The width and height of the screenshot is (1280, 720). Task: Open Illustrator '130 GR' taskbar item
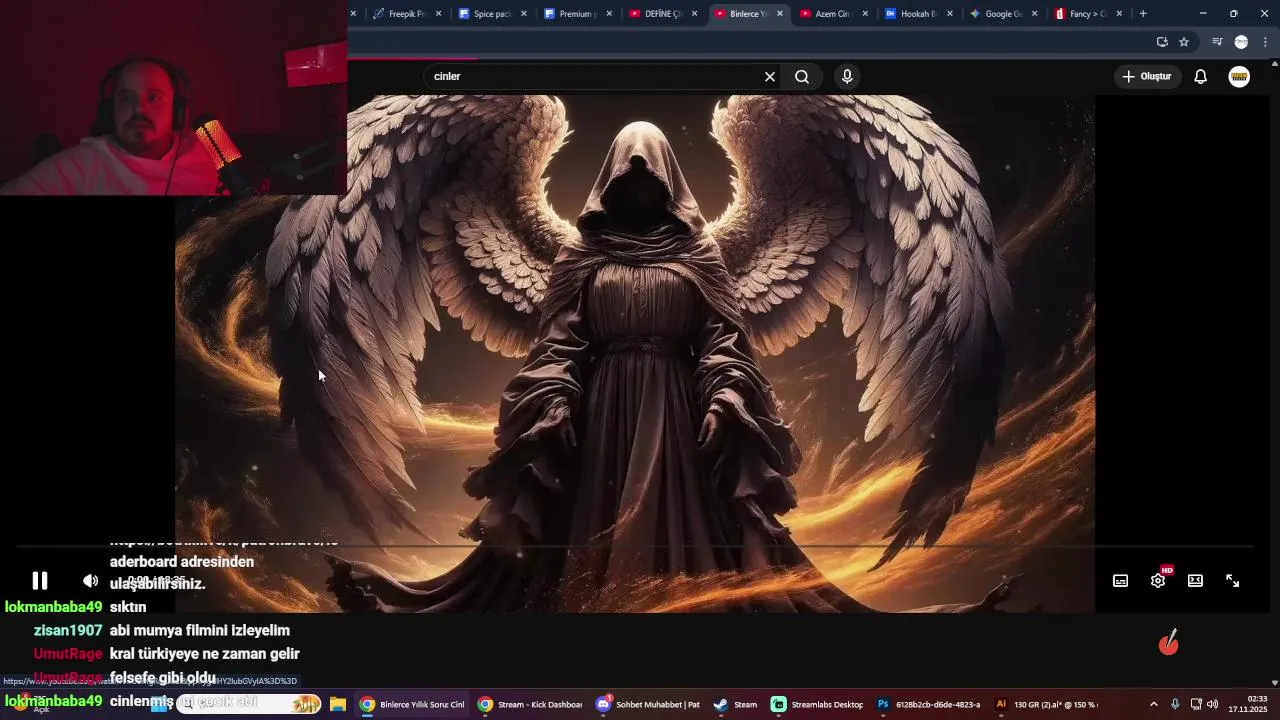[1046, 705]
